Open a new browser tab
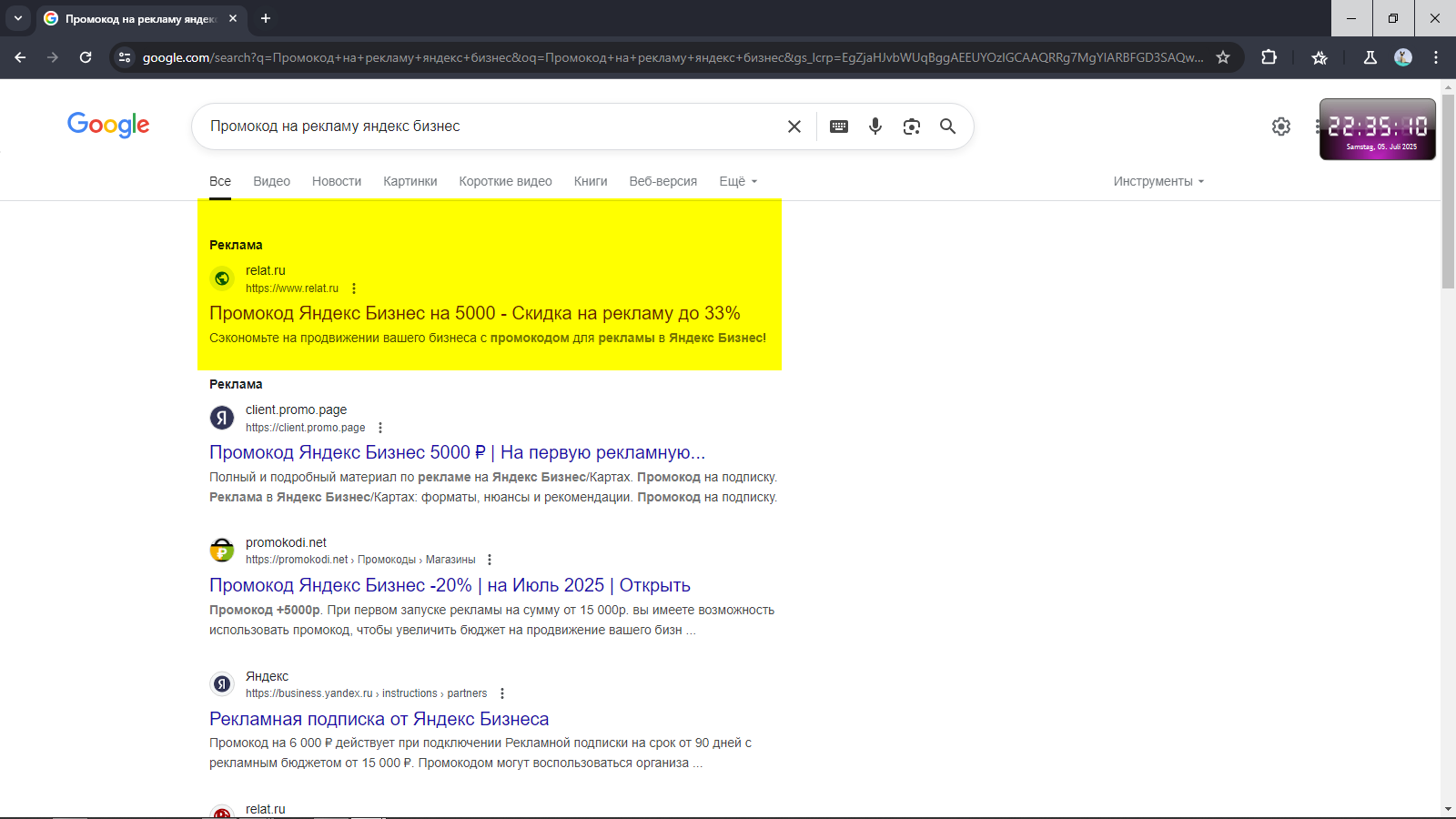The width and height of the screenshot is (1456, 819). (266, 18)
